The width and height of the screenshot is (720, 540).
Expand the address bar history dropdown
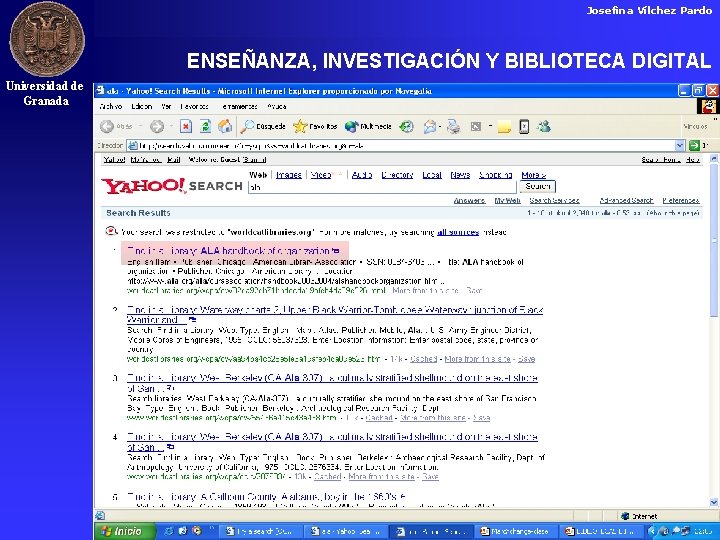coord(680,146)
